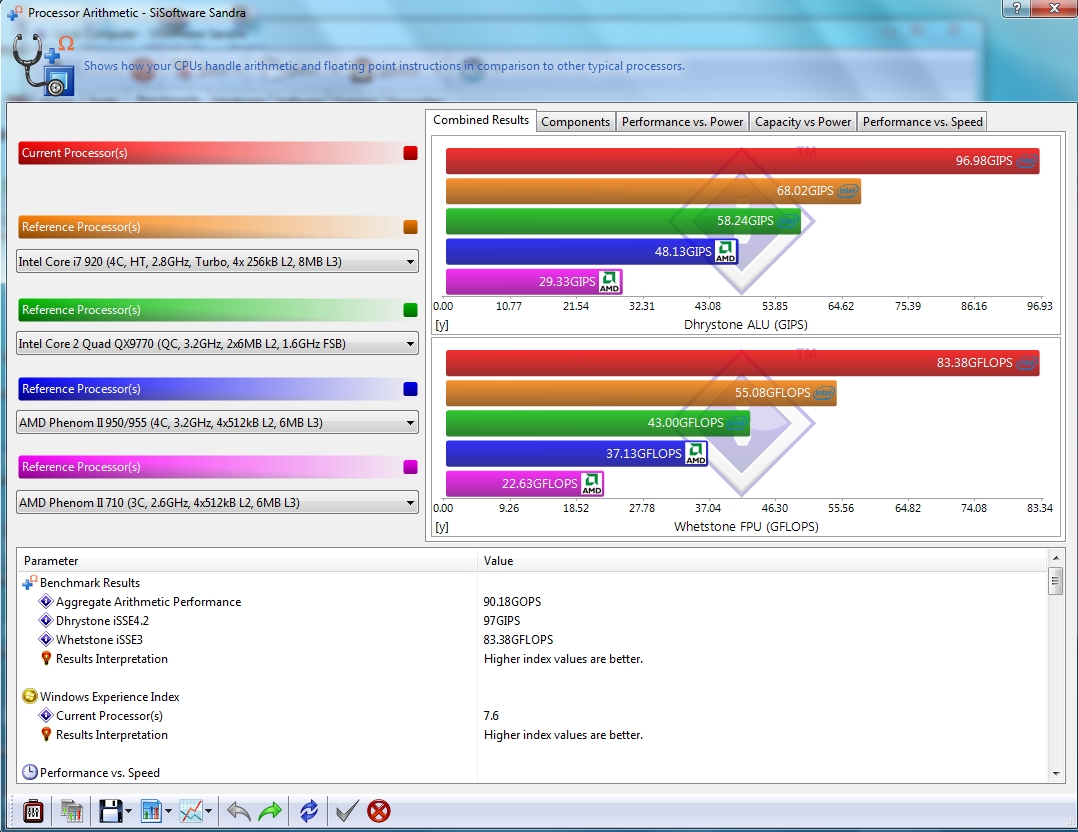Click the title bar help question-mark button

[x=1017, y=8]
